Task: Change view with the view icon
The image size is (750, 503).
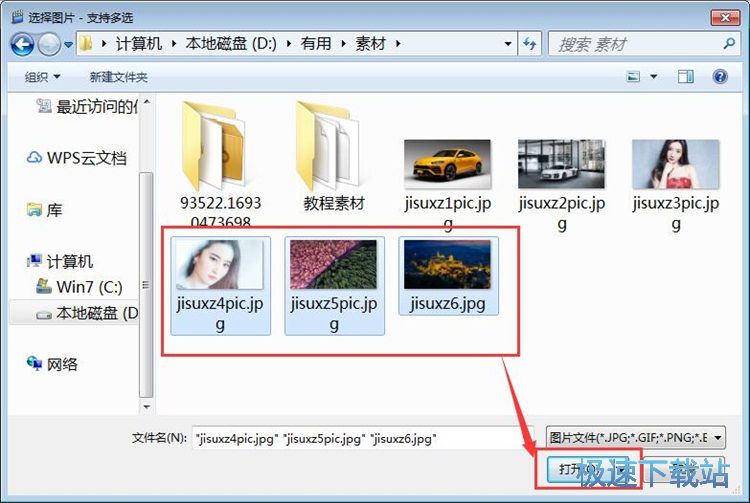Action: coord(633,77)
